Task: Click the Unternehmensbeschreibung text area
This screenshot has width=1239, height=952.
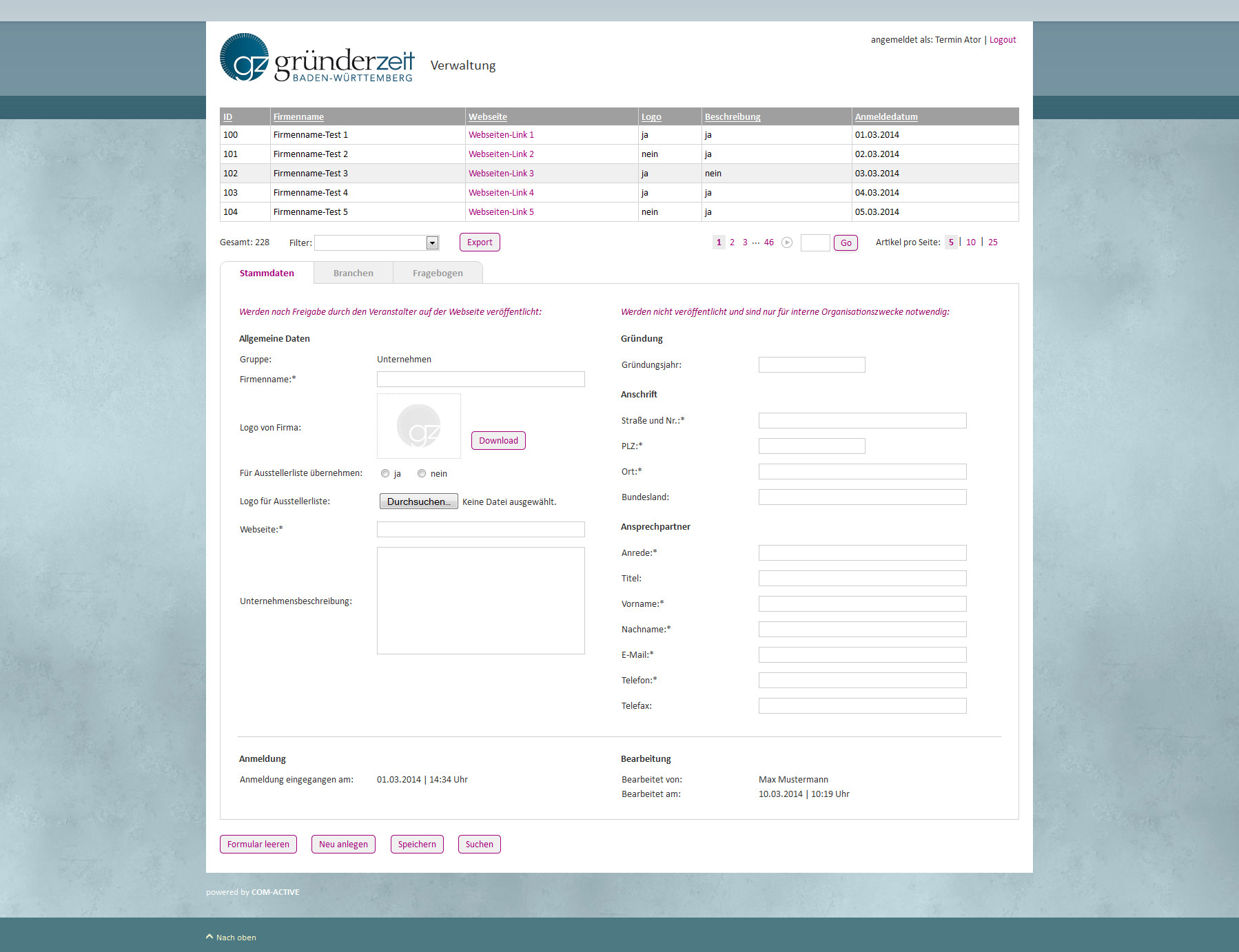Action: coord(481,601)
